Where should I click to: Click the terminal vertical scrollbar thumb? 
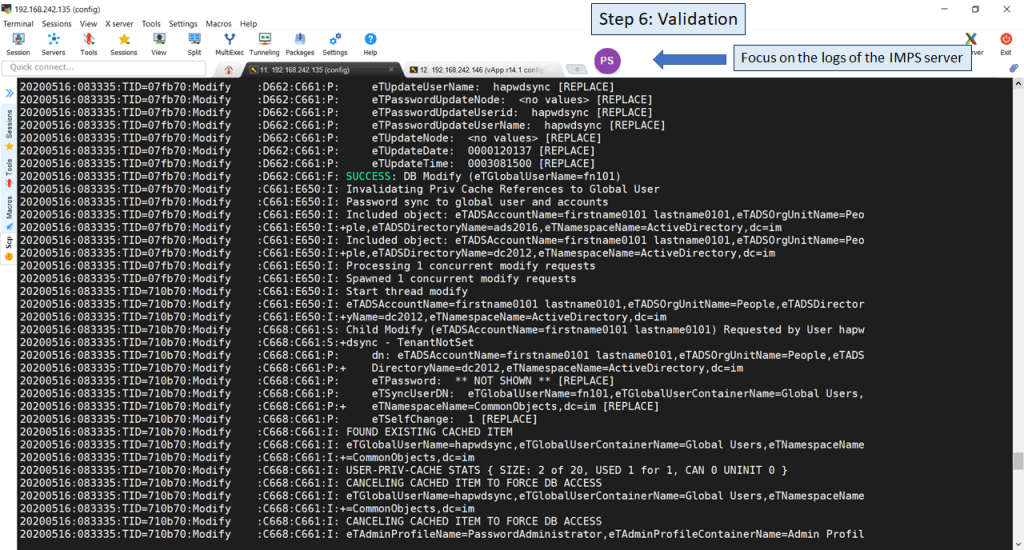coord(1018,461)
